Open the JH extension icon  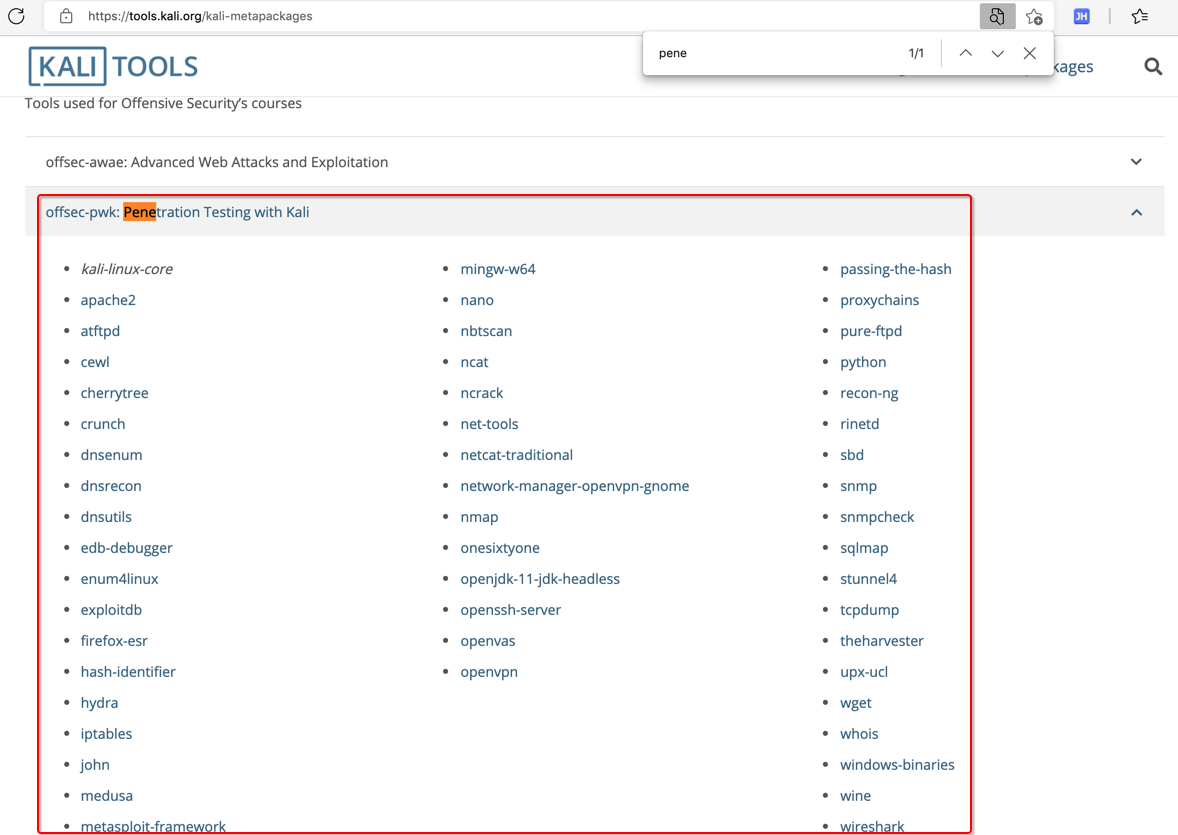point(1081,16)
